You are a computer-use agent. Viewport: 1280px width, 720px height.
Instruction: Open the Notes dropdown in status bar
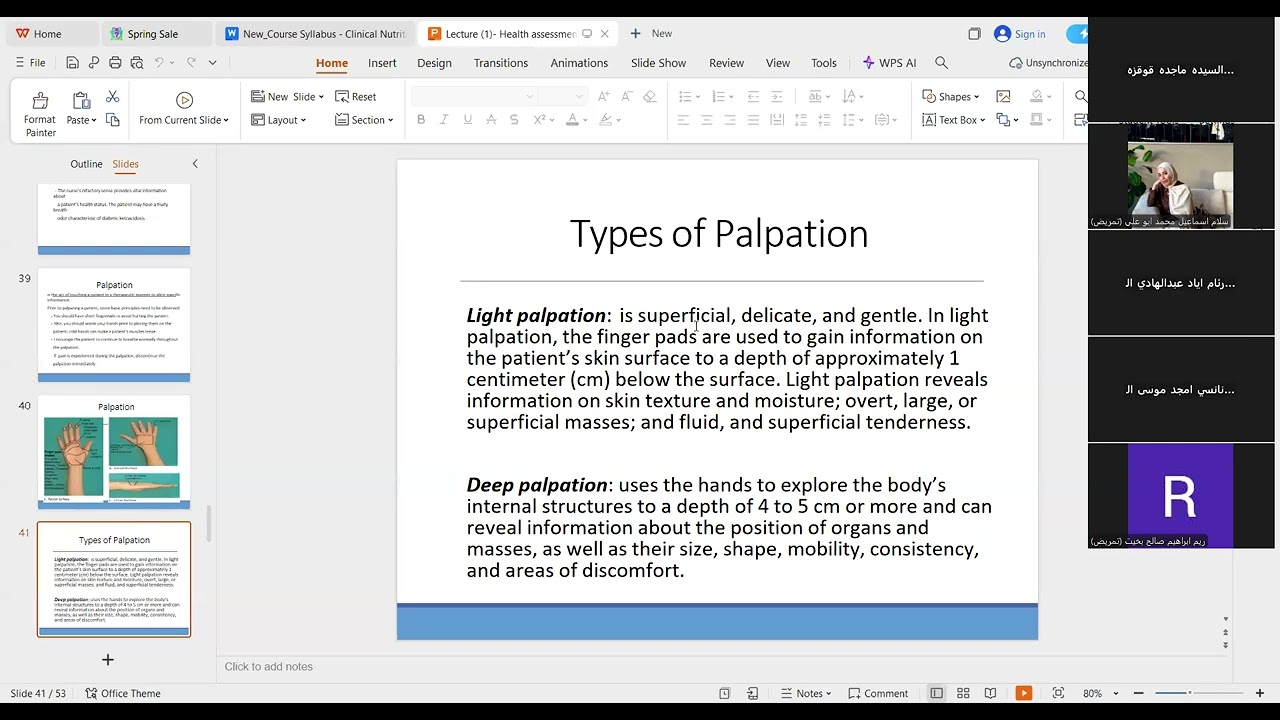pyautogui.click(x=806, y=693)
